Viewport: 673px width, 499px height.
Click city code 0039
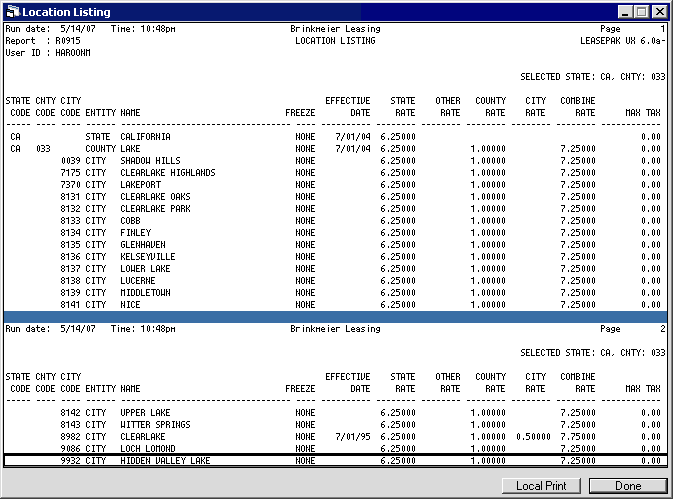click(70, 160)
